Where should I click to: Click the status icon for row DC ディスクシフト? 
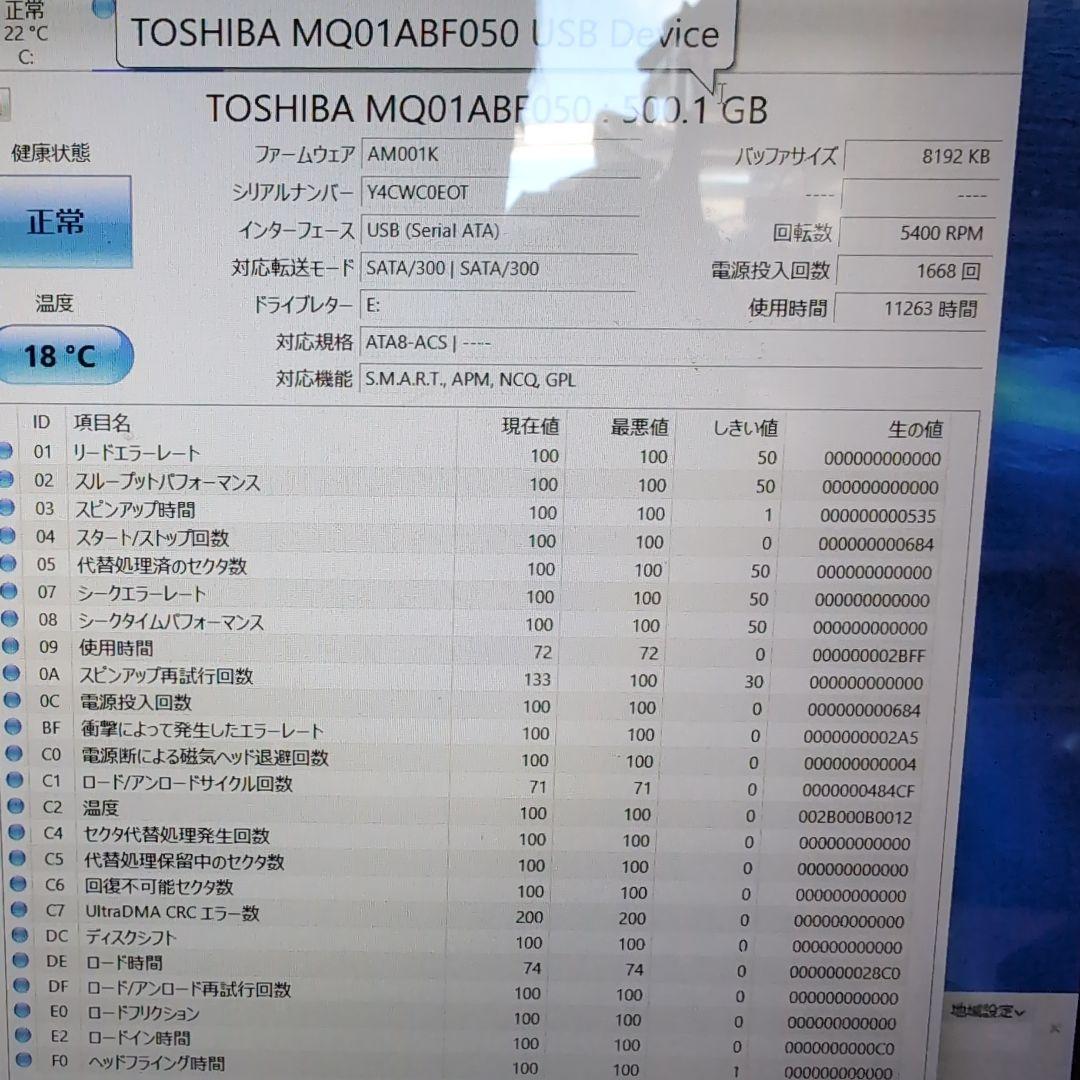point(20,935)
